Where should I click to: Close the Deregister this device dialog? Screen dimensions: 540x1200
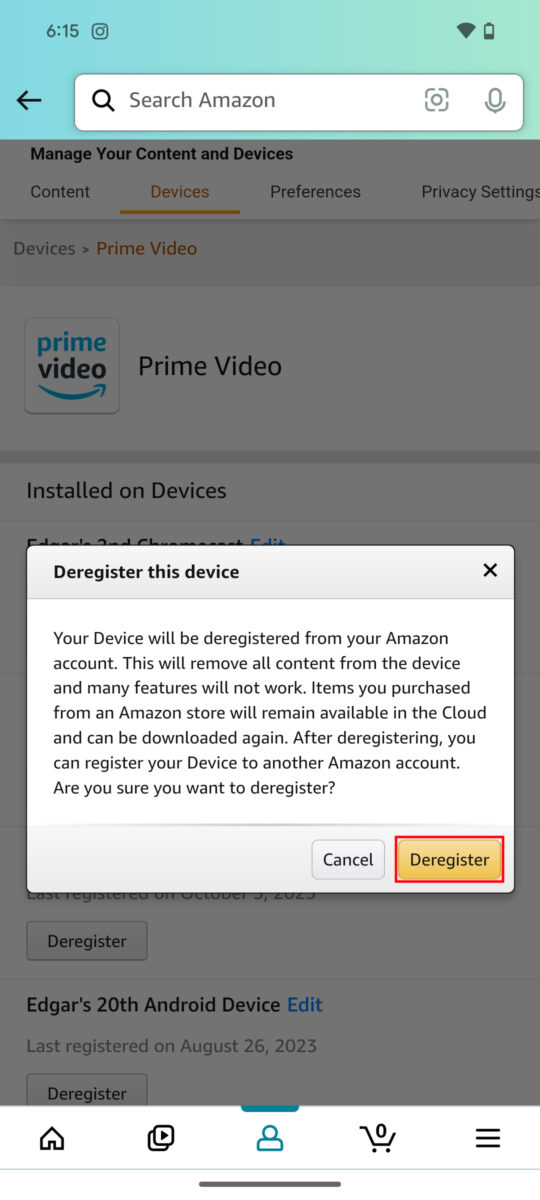[x=490, y=570]
